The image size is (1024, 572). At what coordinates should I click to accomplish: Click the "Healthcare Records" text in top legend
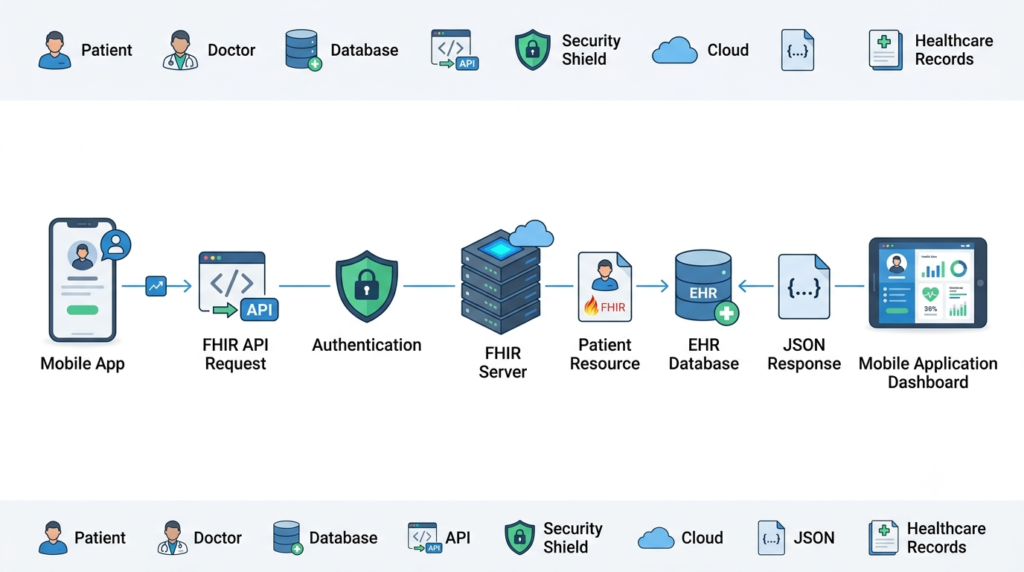click(953, 50)
